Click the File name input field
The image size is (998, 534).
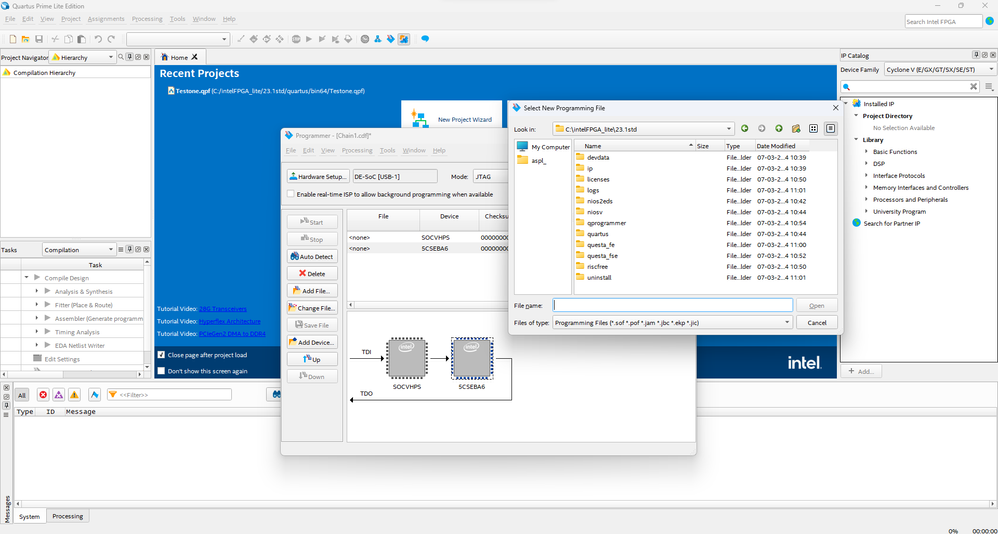click(672, 306)
